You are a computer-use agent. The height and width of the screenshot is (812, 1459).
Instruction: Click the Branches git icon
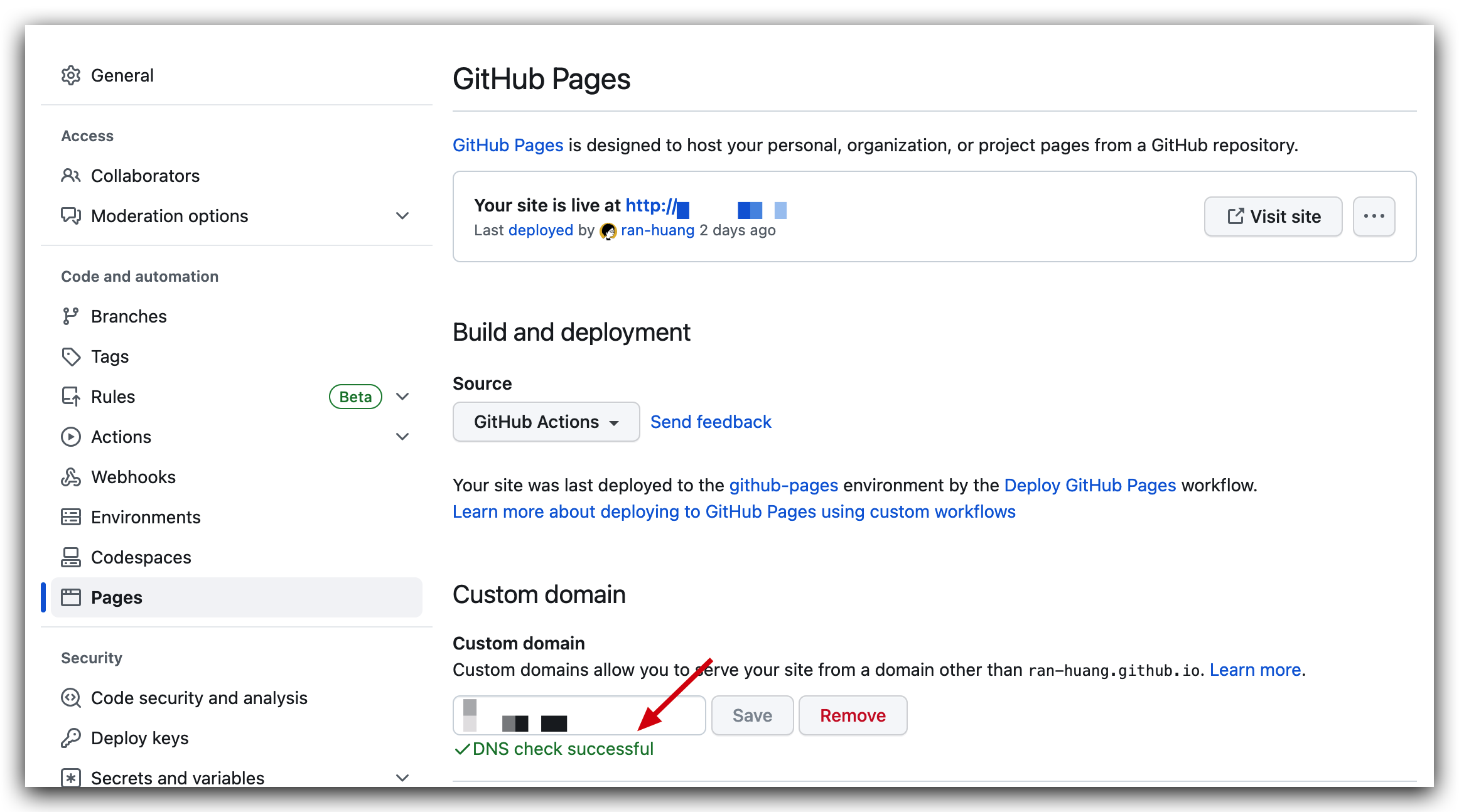(71, 316)
